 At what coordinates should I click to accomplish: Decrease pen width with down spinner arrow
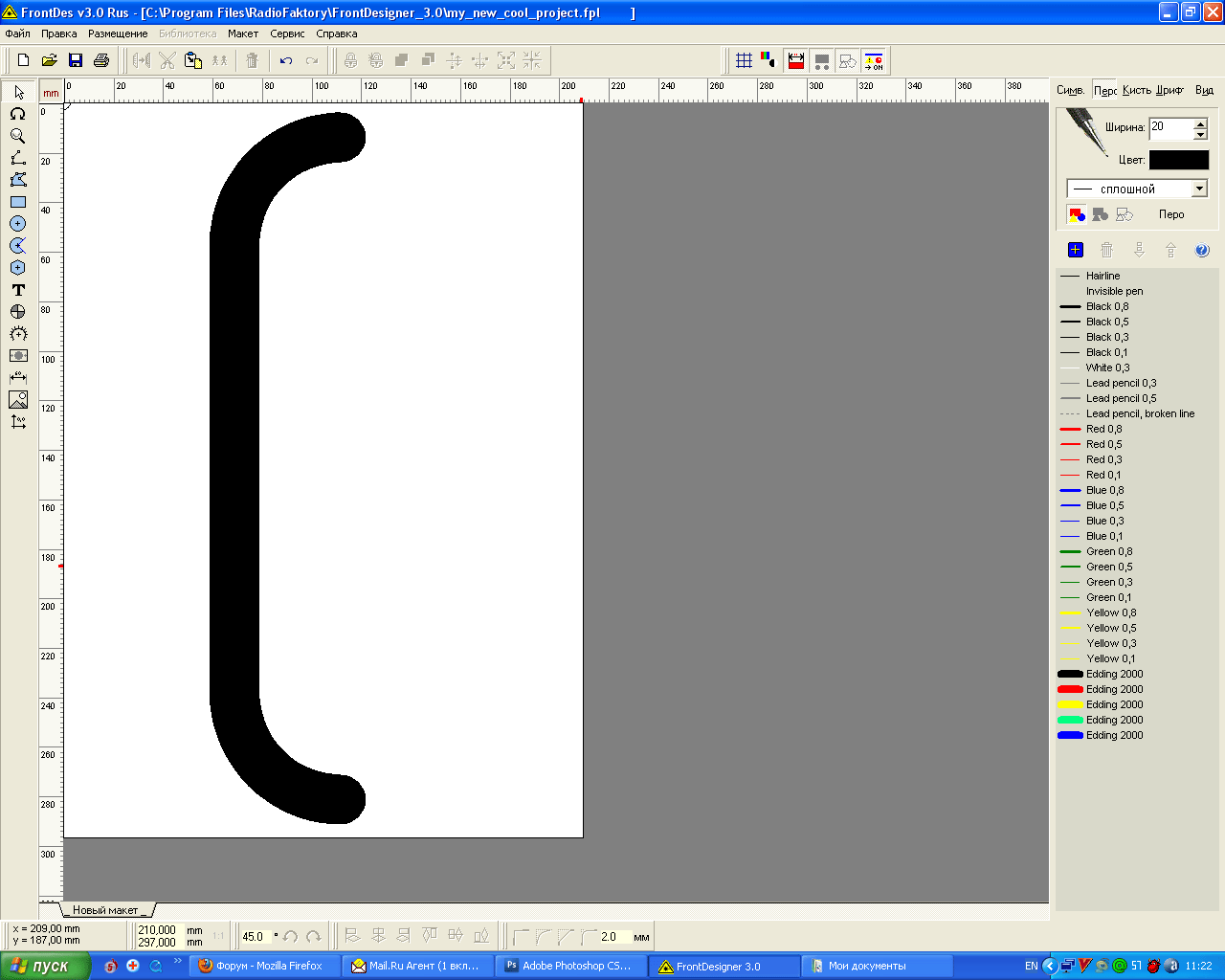(x=1200, y=134)
